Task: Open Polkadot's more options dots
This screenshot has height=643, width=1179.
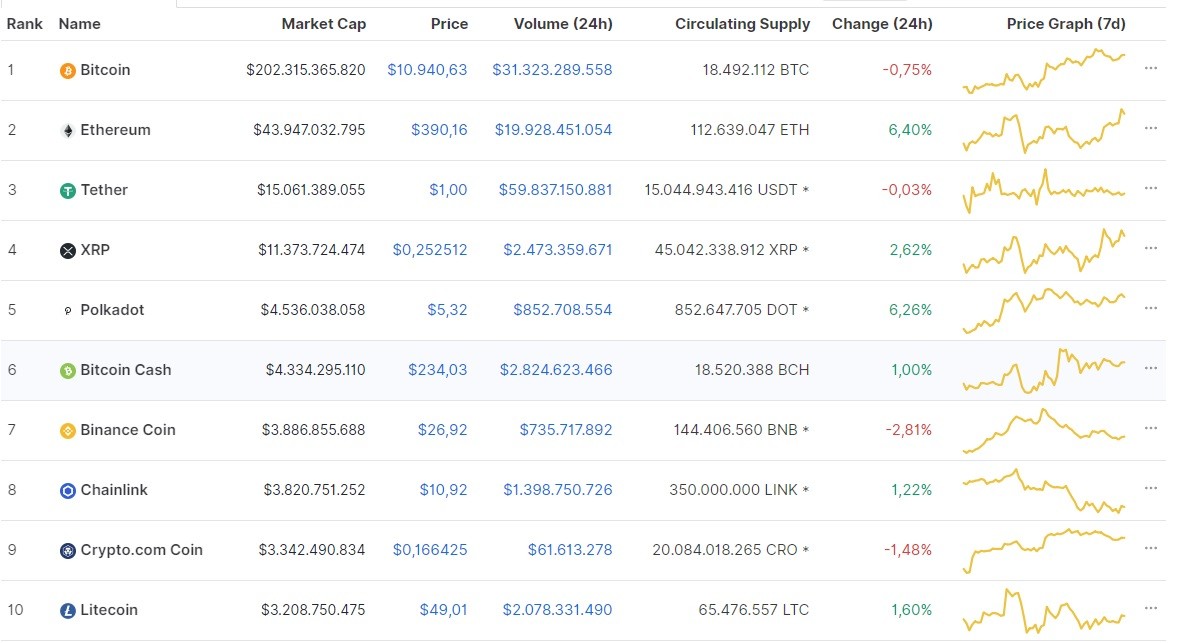Action: pos(1150,310)
